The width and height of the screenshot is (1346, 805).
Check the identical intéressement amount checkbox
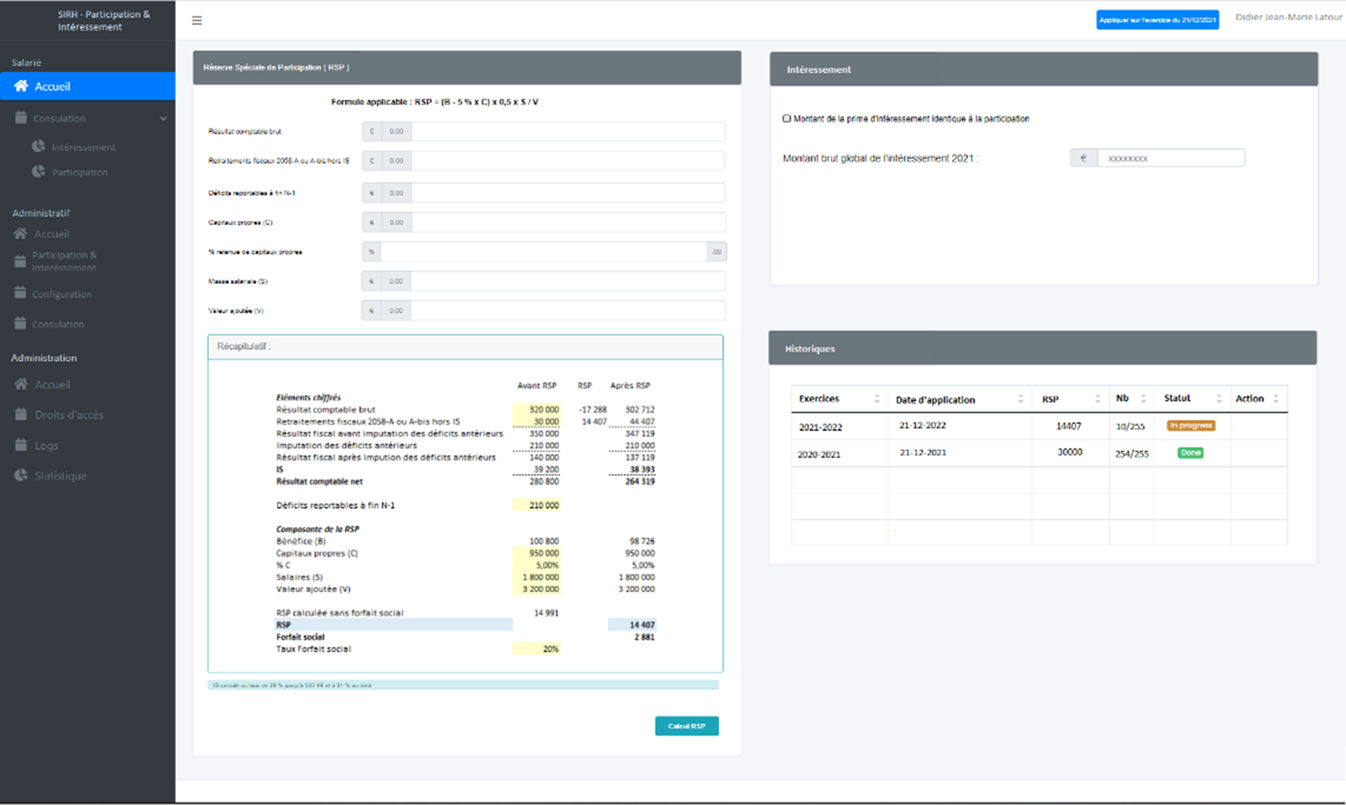(787, 119)
